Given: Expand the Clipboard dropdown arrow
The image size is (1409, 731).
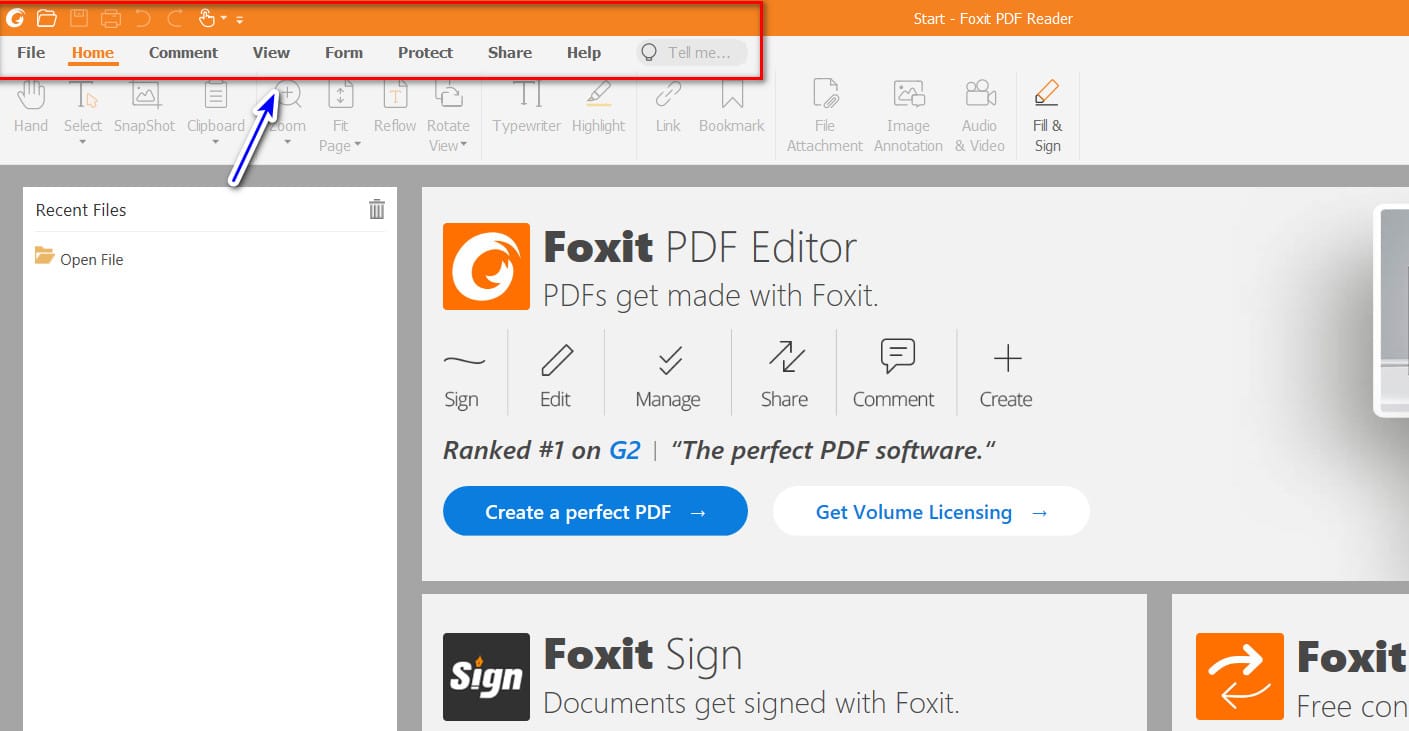Looking at the screenshot, I should [216, 143].
